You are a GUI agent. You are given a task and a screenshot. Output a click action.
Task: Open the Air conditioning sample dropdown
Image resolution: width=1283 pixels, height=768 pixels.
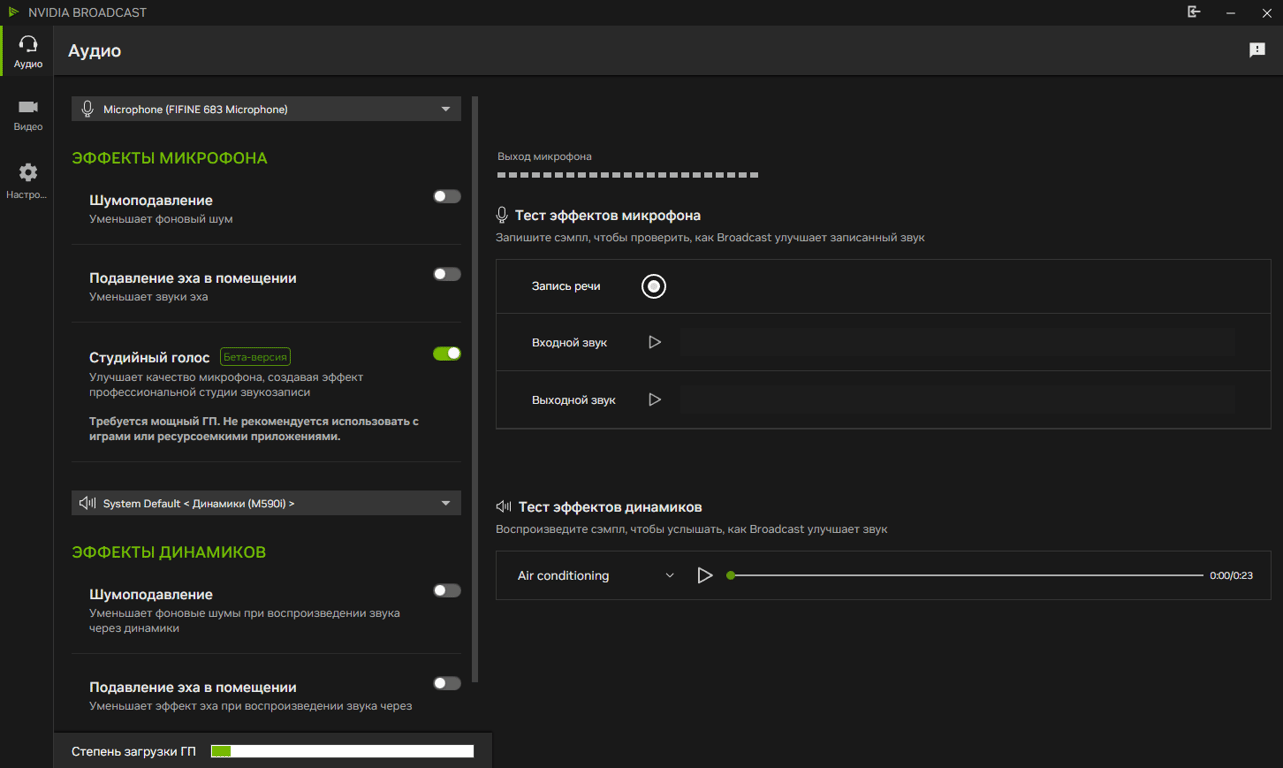coord(594,575)
